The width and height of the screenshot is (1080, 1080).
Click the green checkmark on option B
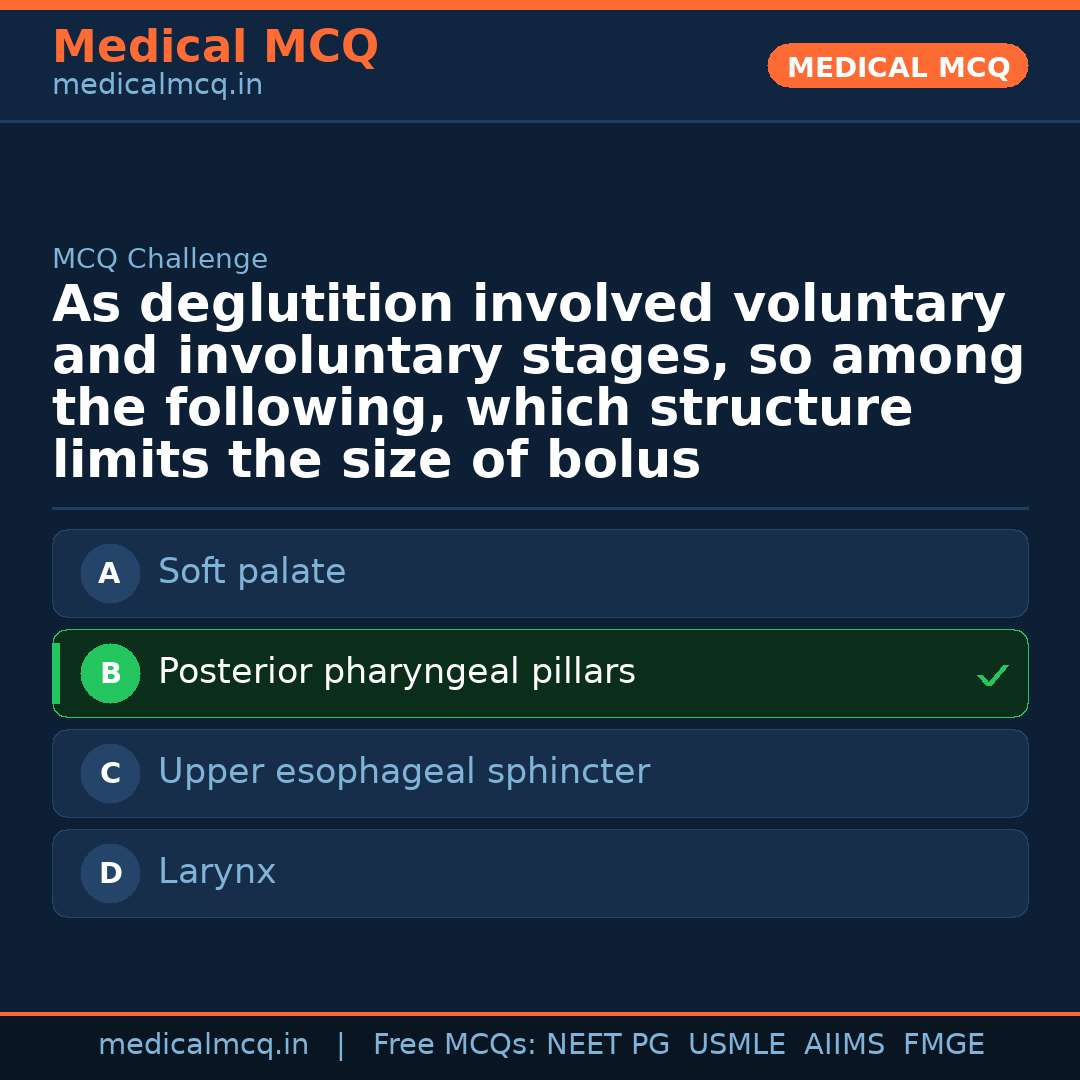click(992, 676)
